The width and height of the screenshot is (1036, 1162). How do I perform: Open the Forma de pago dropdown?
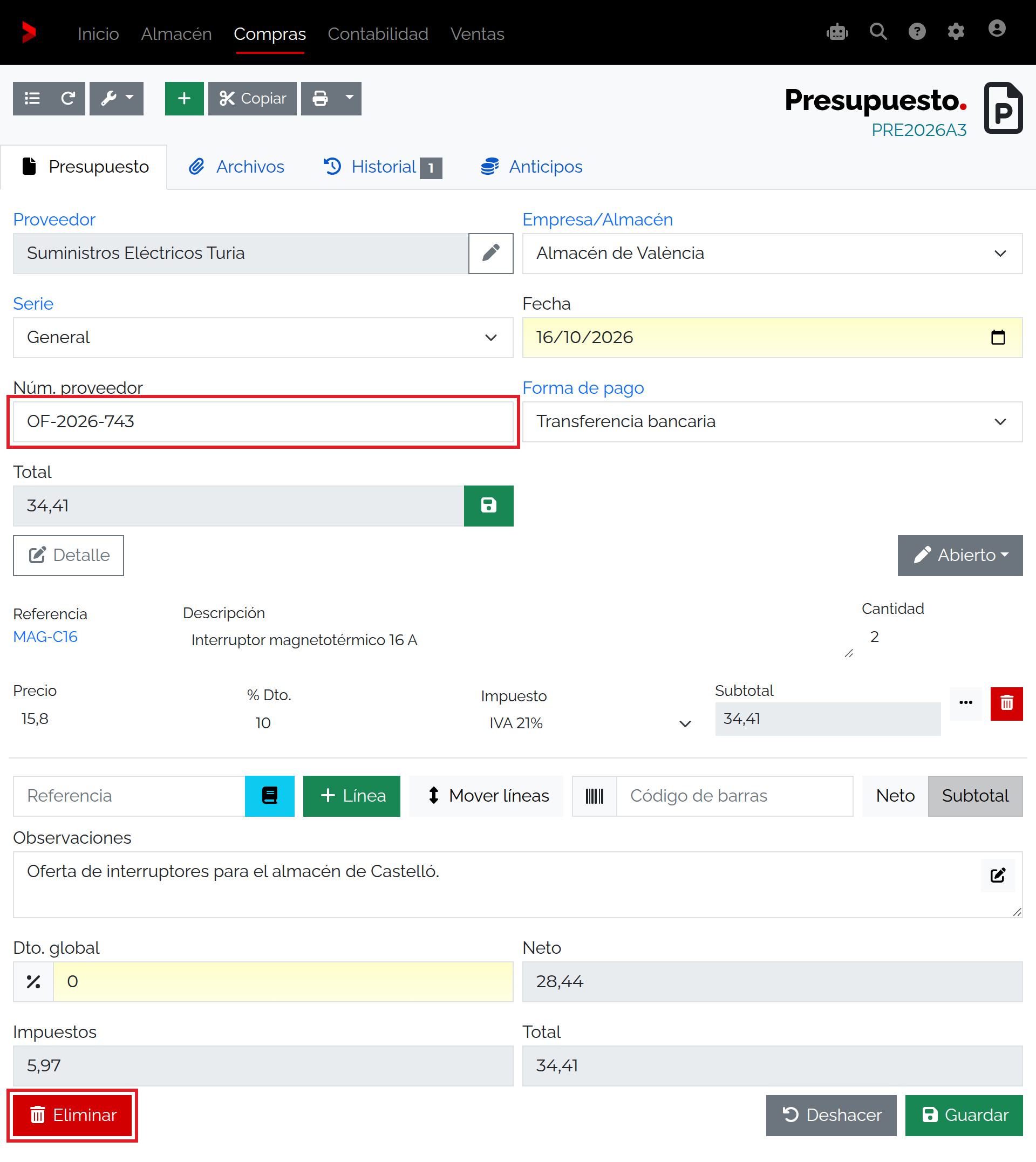pyautogui.click(x=772, y=421)
